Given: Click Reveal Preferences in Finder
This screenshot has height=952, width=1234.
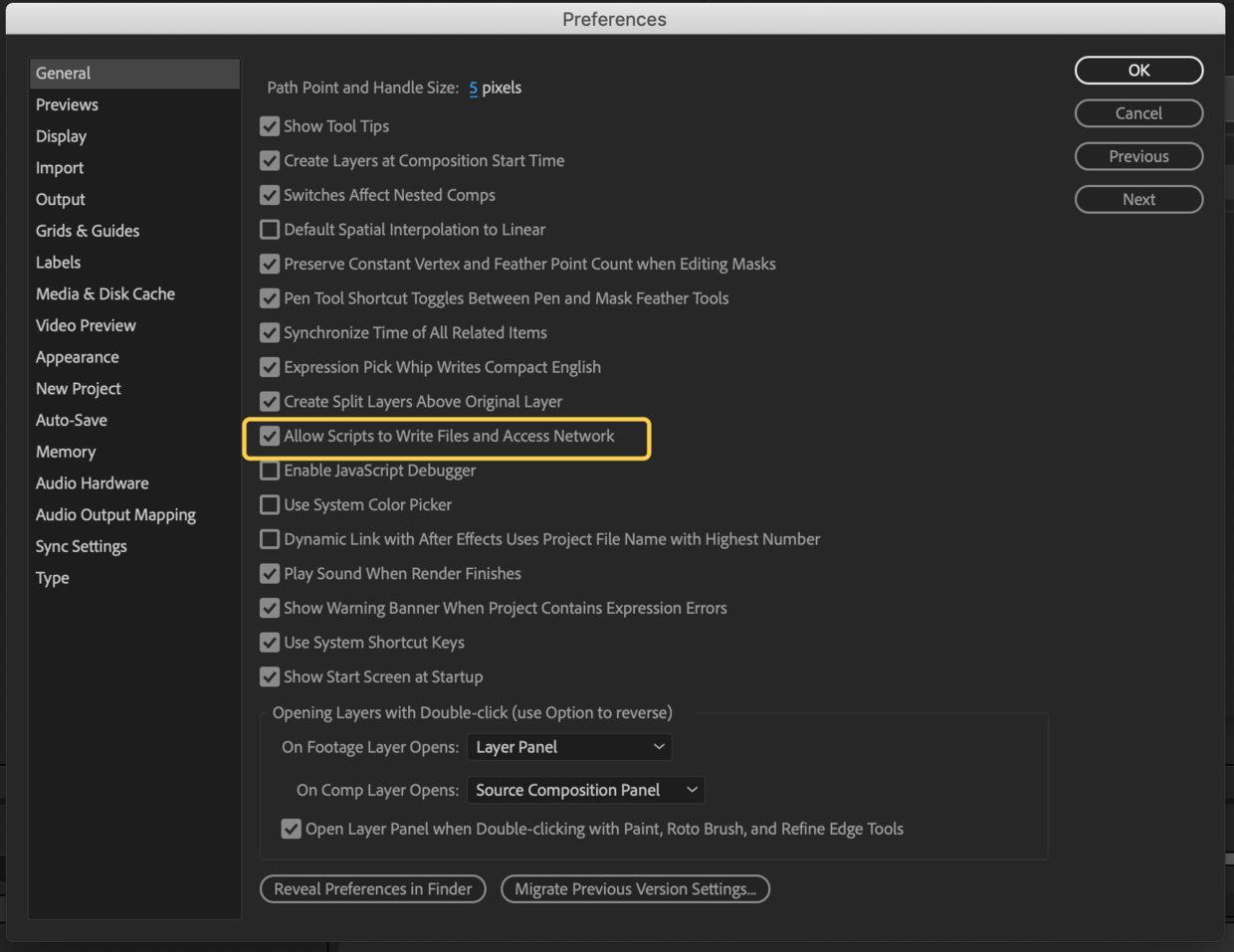Looking at the screenshot, I should pos(373,889).
